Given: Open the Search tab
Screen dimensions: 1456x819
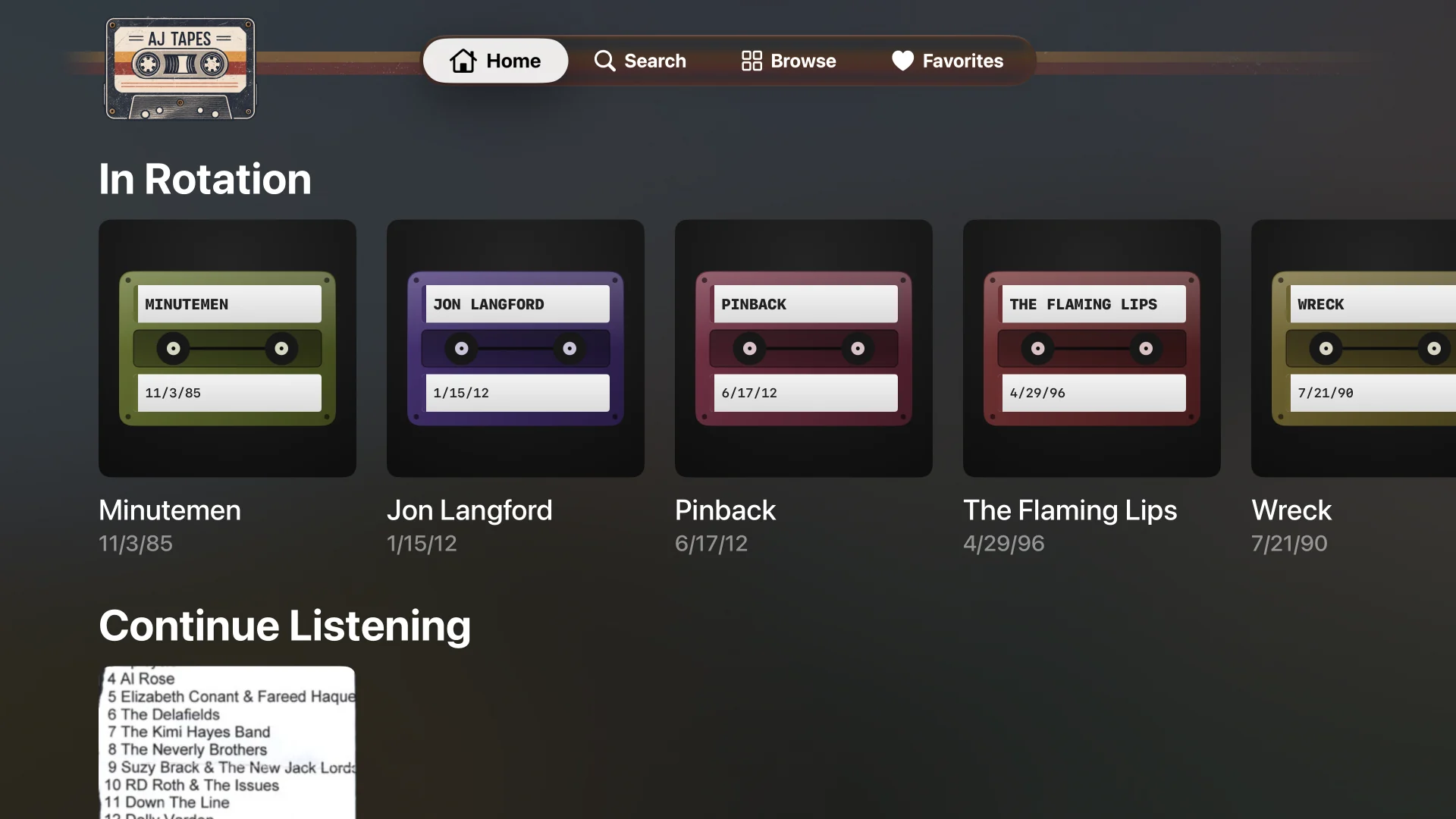Looking at the screenshot, I should pyautogui.click(x=640, y=61).
